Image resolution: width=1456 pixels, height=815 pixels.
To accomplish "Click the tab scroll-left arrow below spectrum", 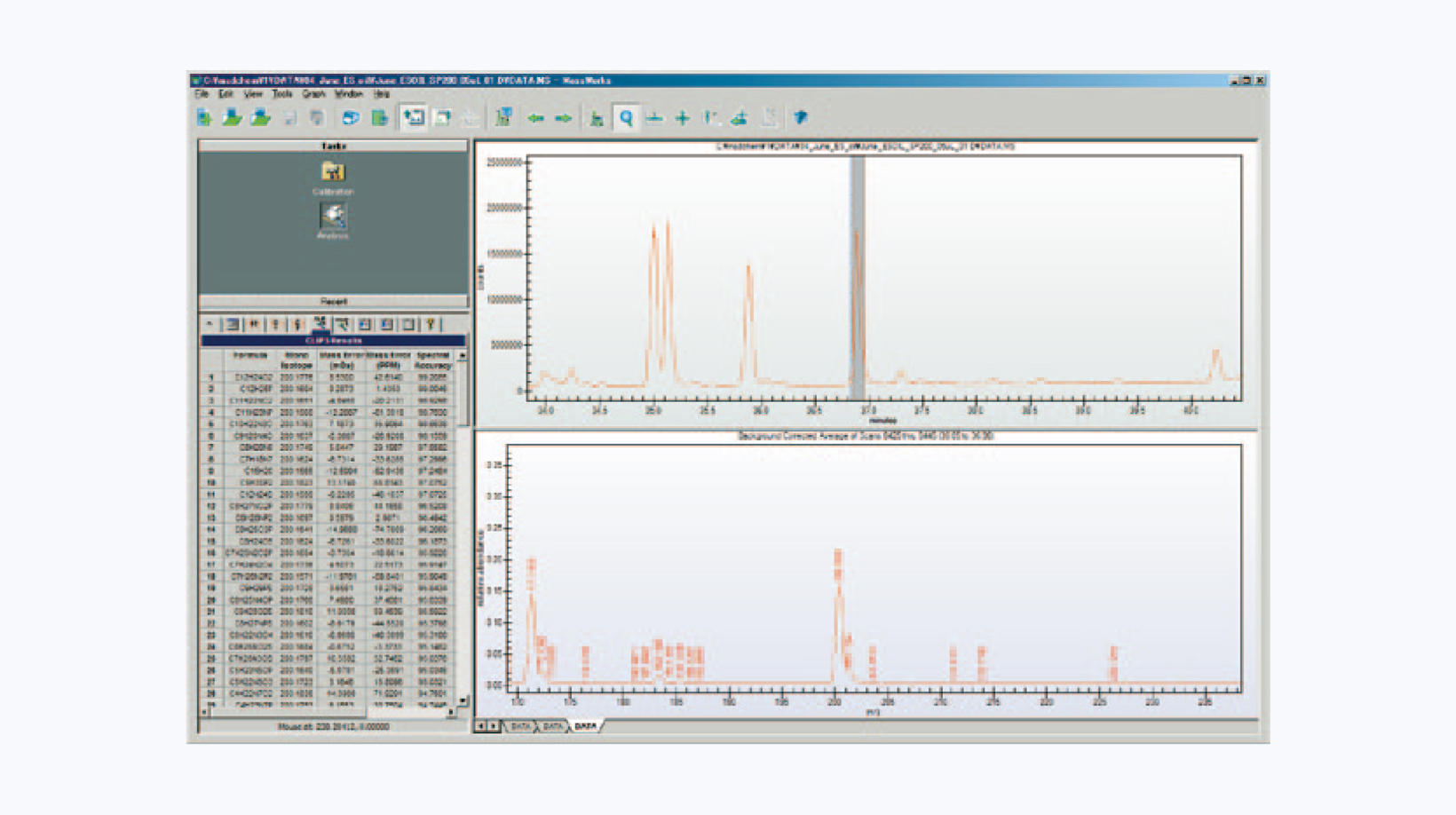I will pyautogui.click(x=480, y=726).
